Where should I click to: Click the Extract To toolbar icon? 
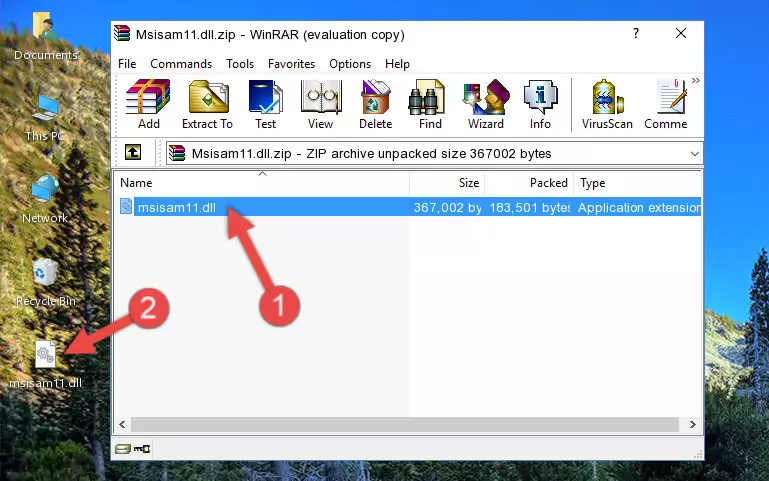tap(207, 104)
